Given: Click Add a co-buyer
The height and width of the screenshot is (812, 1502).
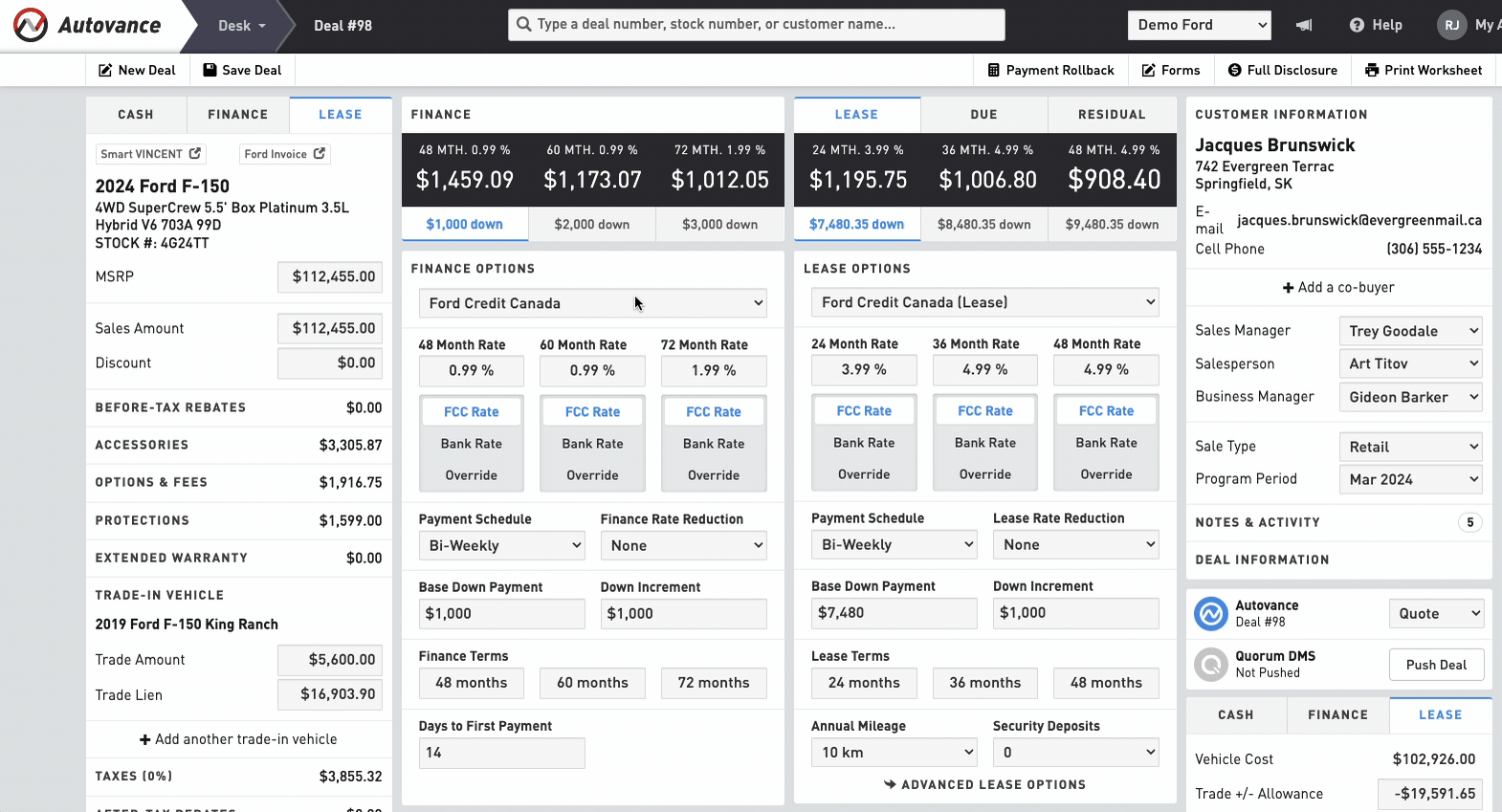Looking at the screenshot, I should coord(1338,287).
